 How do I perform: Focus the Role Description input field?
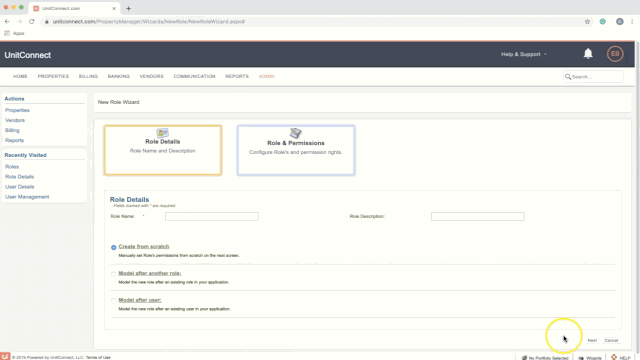(x=478, y=216)
